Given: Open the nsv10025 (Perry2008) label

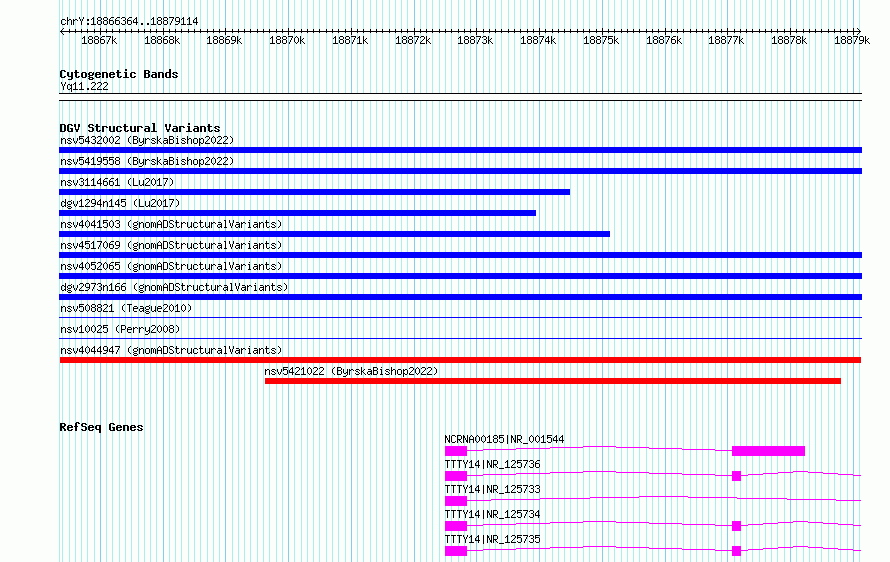Looking at the screenshot, I should 120,329.
